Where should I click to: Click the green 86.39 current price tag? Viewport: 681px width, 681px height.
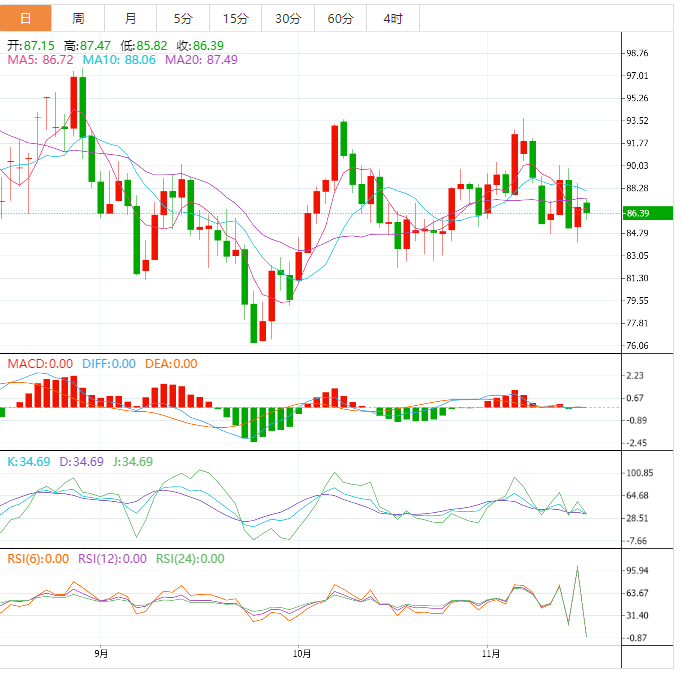click(648, 213)
